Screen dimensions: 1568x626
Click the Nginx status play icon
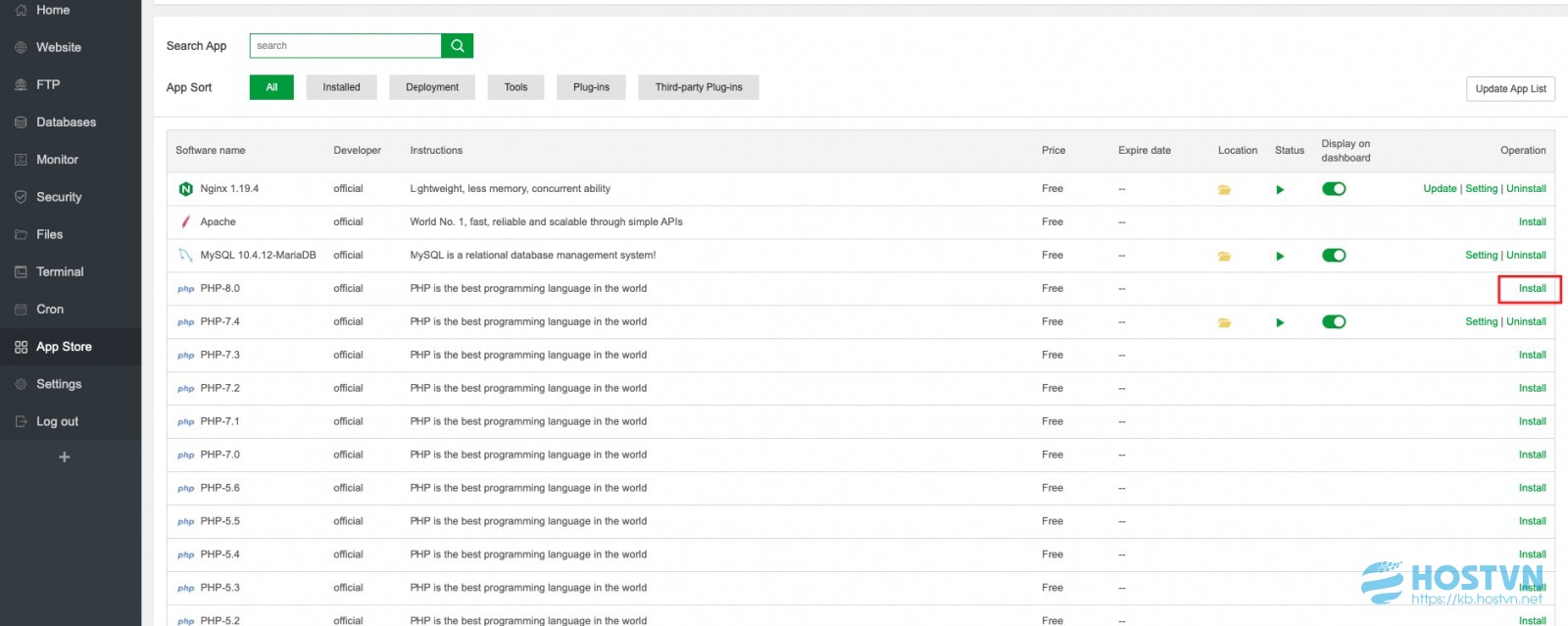(x=1280, y=190)
